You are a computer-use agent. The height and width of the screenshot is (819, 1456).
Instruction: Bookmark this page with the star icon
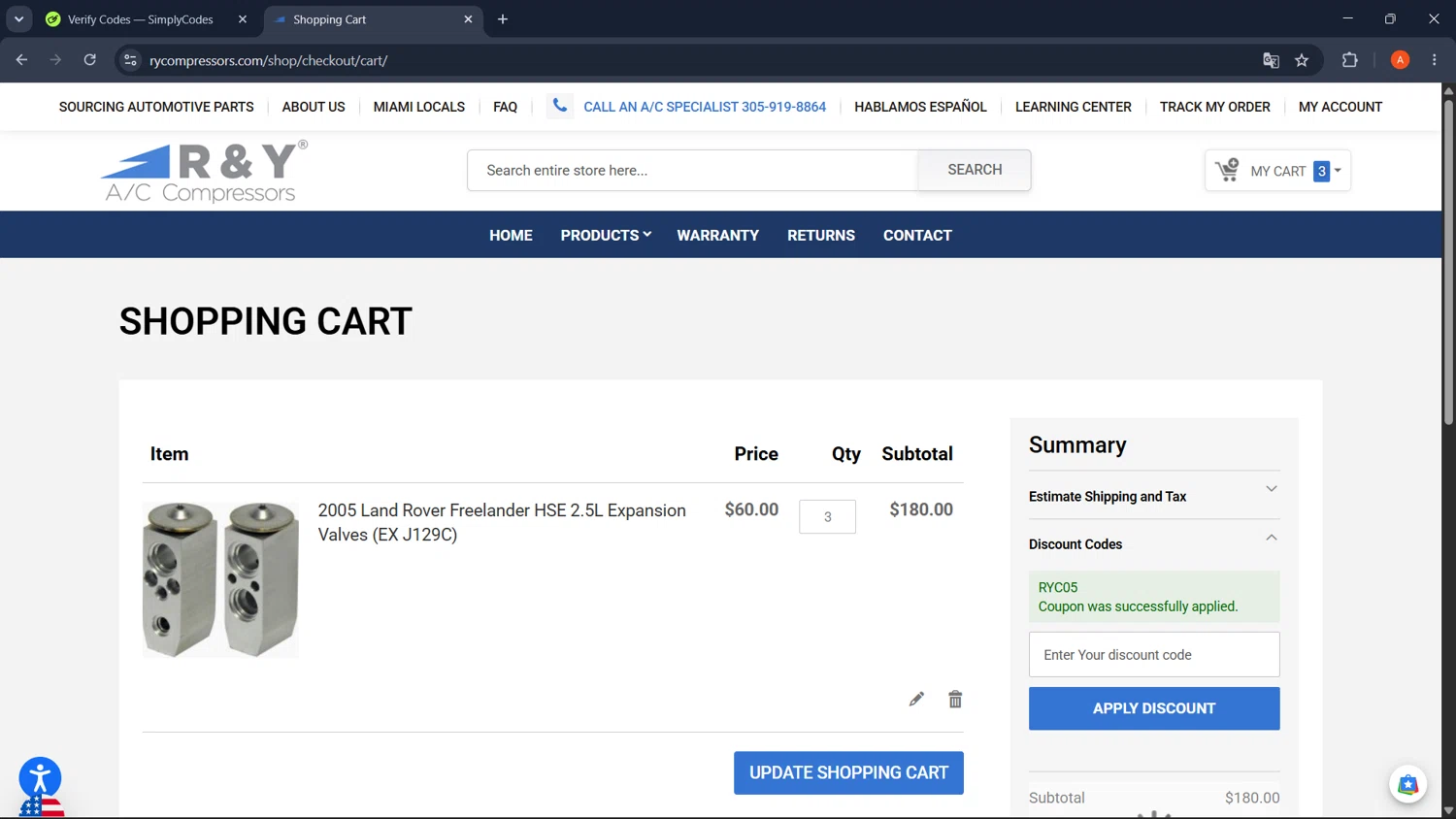(x=1302, y=60)
